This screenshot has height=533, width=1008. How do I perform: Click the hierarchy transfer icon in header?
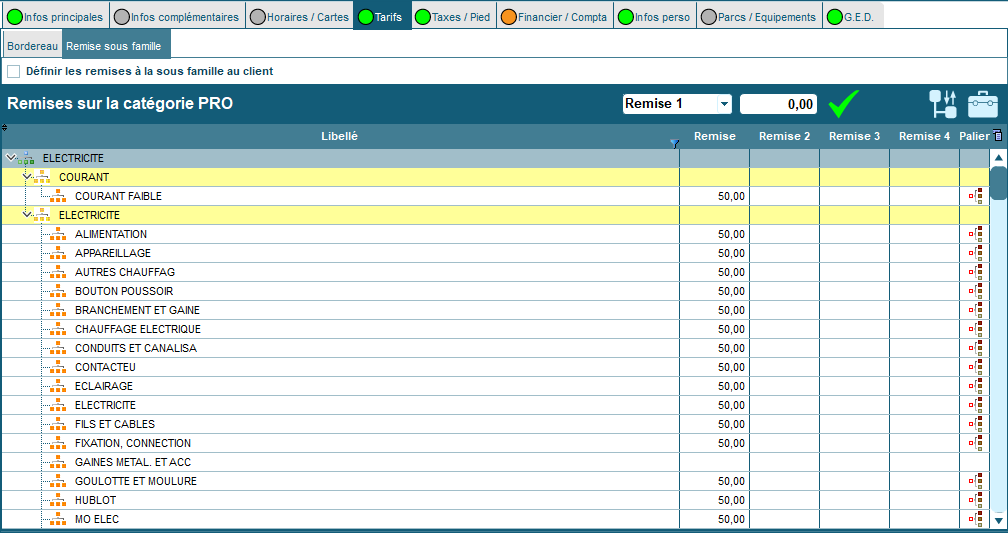(942, 104)
